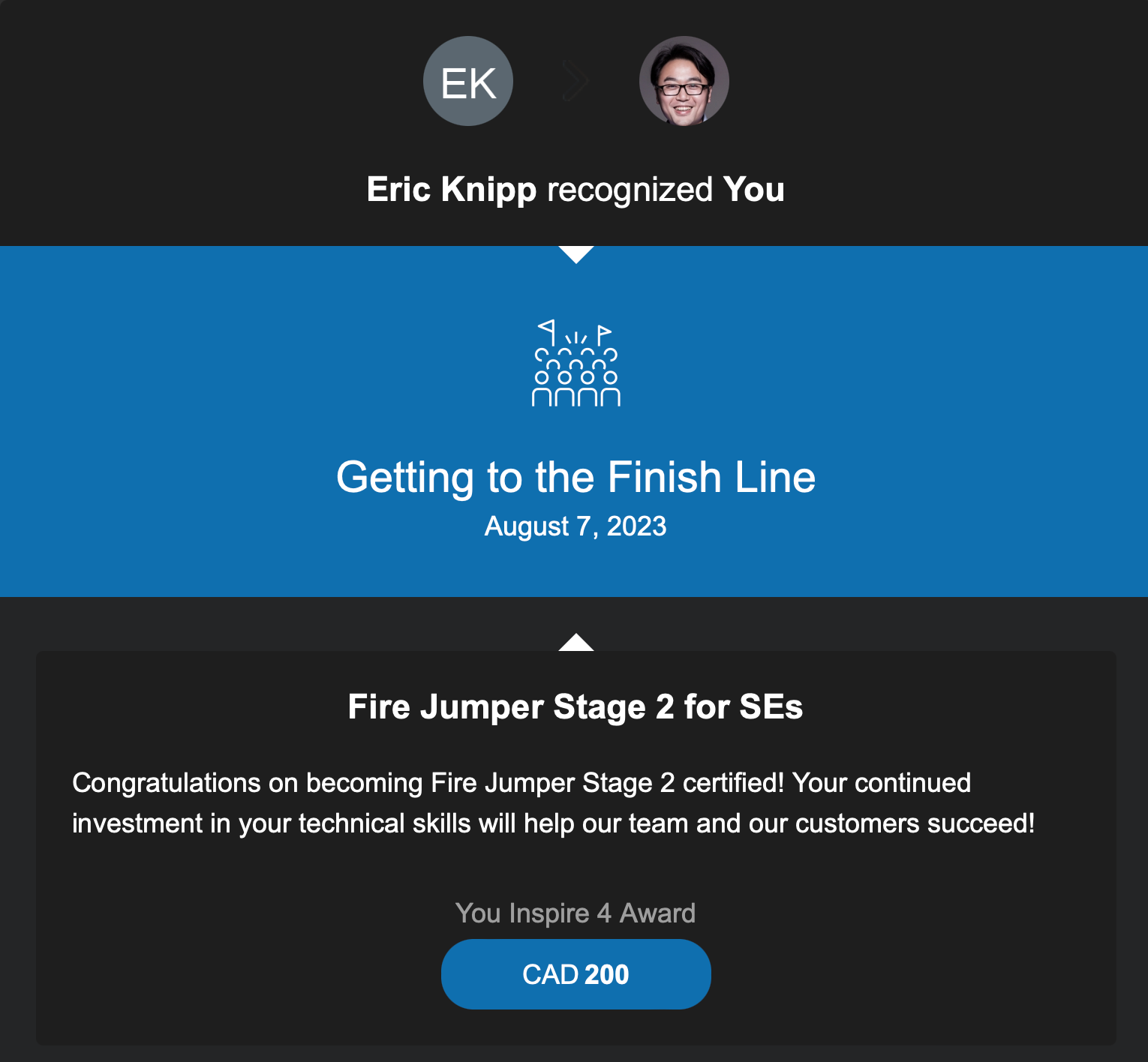The height and width of the screenshot is (1062, 1148).
Task: Click the bold "You" recipient text
Action: pos(753,189)
